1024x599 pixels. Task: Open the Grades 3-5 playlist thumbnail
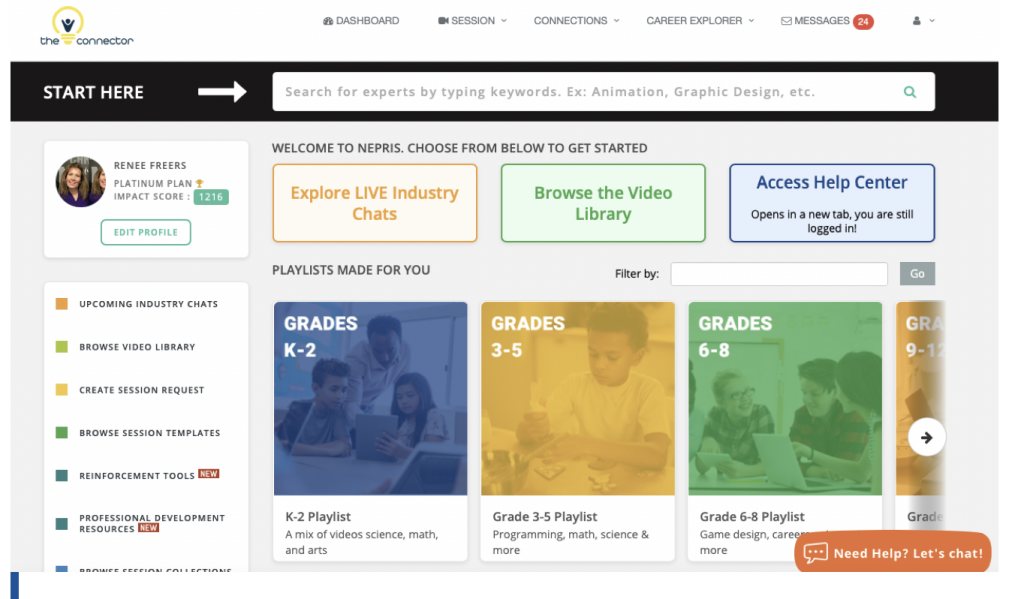point(578,398)
